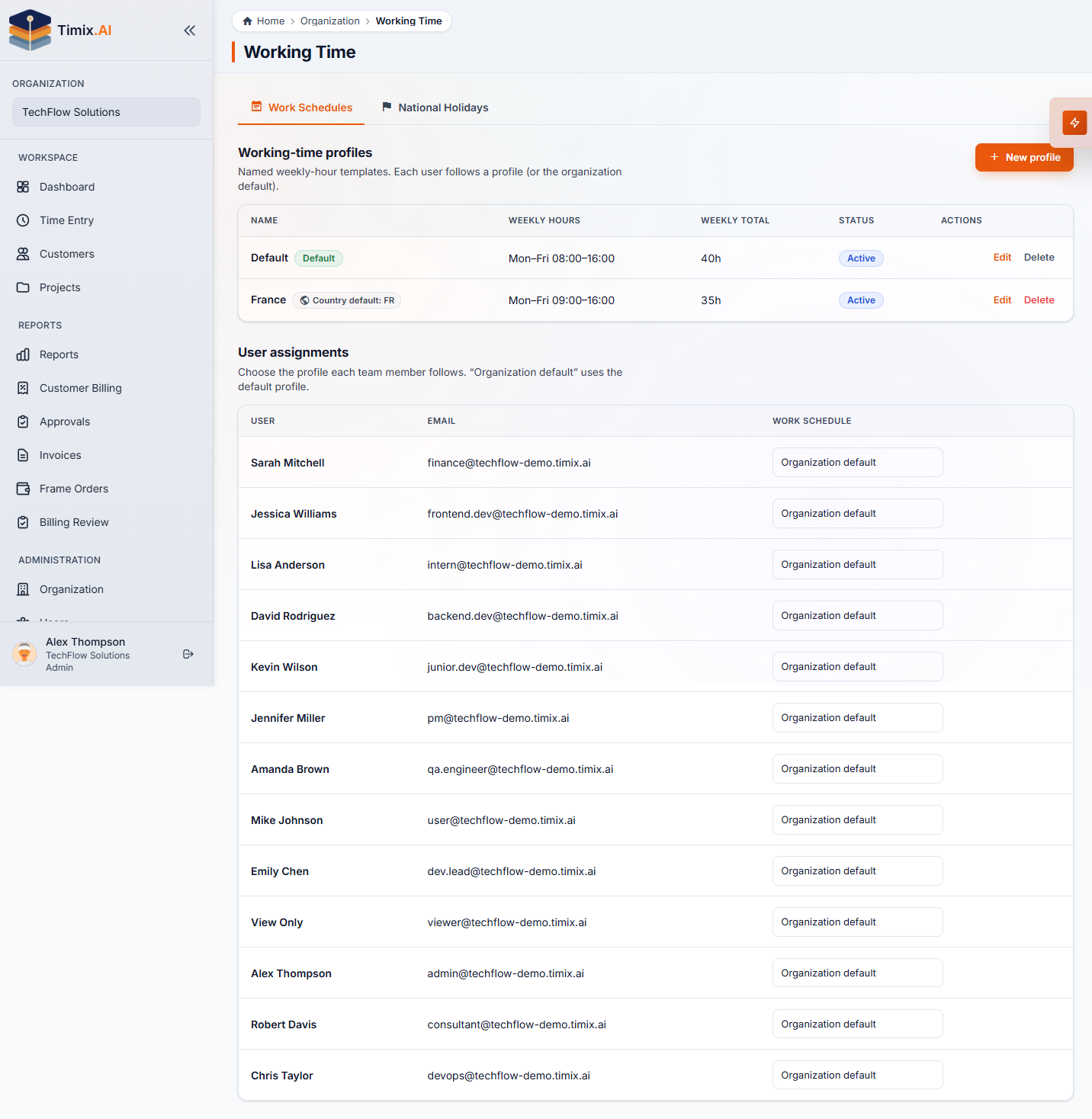Viewport: 1092px width, 1119px height.
Task: Open David Rodriguez's work schedule dropdown
Action: point(858,616)
